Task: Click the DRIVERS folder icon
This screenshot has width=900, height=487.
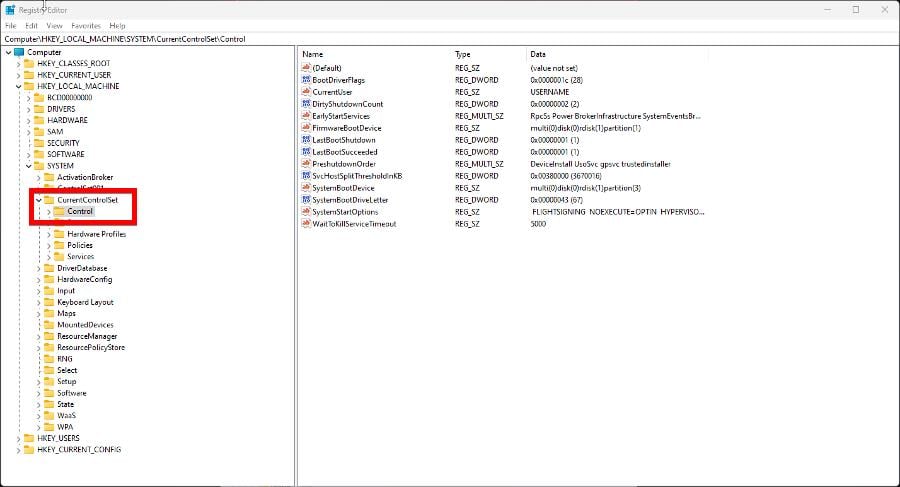Action: click(x=39, y=109)
